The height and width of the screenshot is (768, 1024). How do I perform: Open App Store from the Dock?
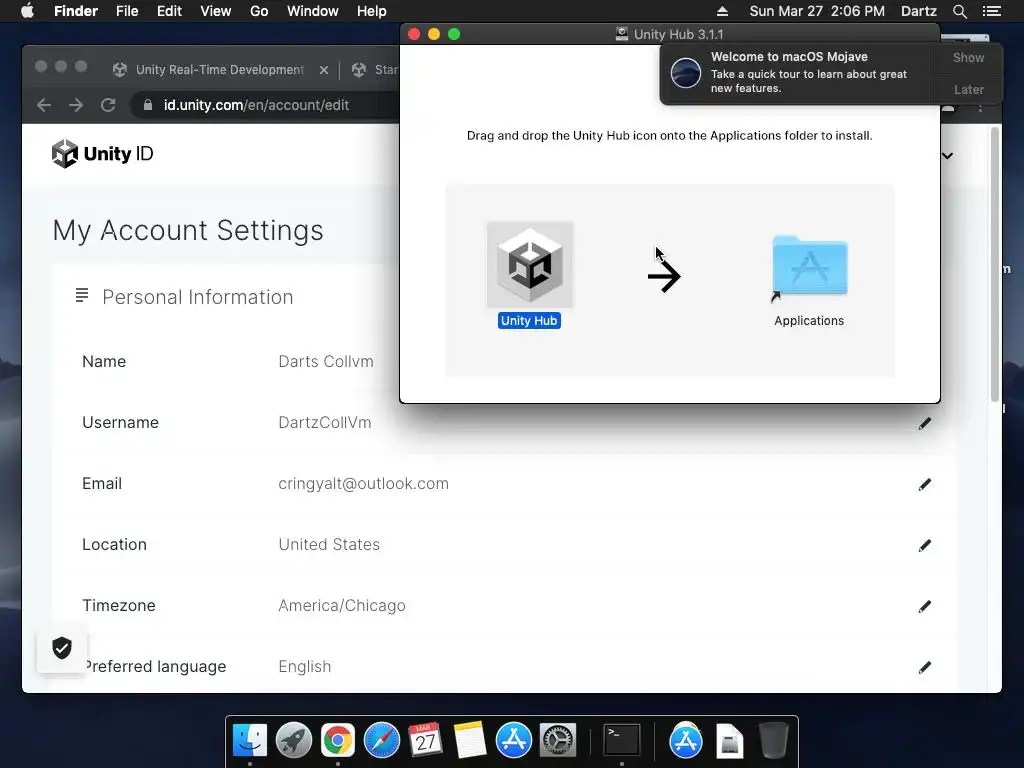(514, 741)
